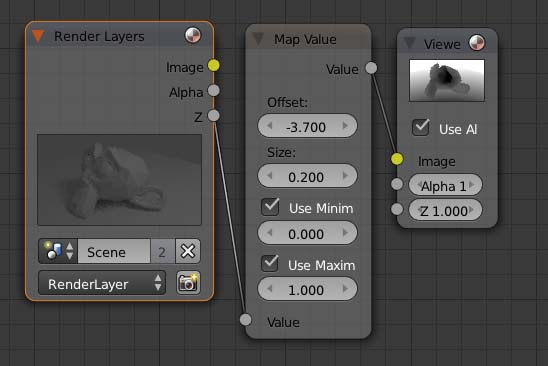Increase the Size 0.200 value with right arrow
Viewport: 548px width, 366px height.
point(345,176)
